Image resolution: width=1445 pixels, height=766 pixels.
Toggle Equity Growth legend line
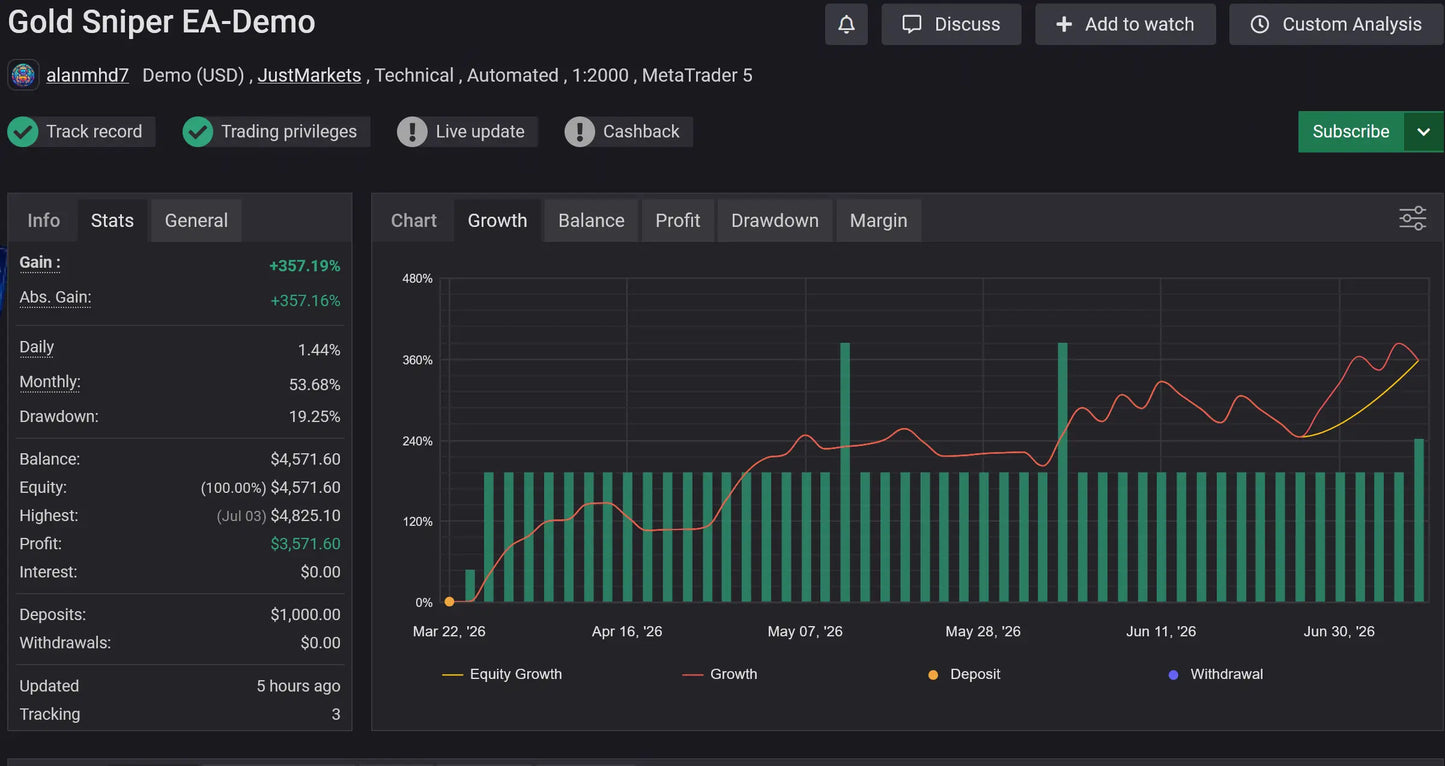(x=502, y=674)
